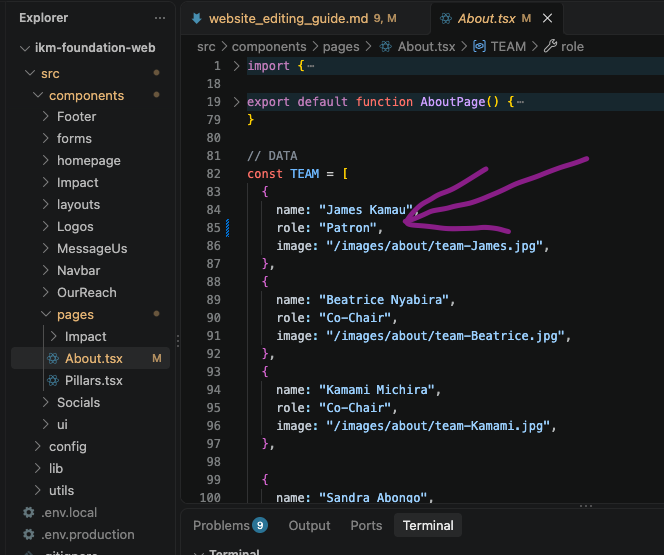The width and height of the screenshot is (664, 555).
Task: Click TEAM in the breadcrumb path
Action: click(508, 46)
